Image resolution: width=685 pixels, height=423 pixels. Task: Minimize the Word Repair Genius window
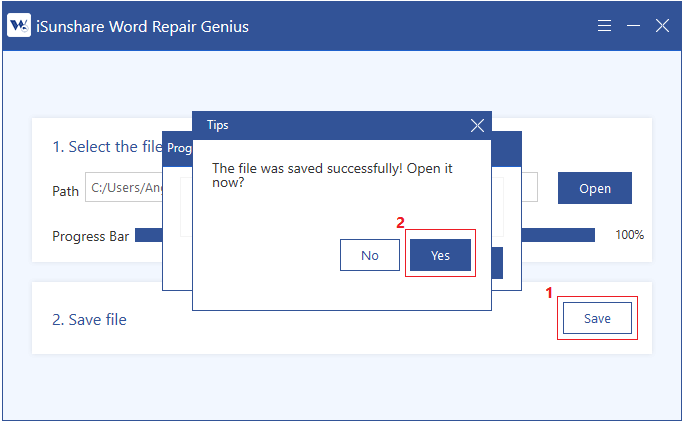point(633,26)
